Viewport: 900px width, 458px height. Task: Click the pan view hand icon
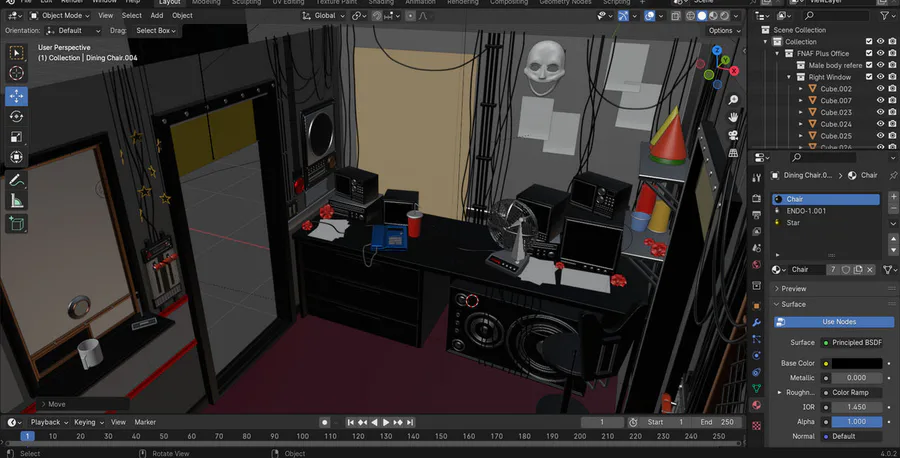(x=733, y=118)
